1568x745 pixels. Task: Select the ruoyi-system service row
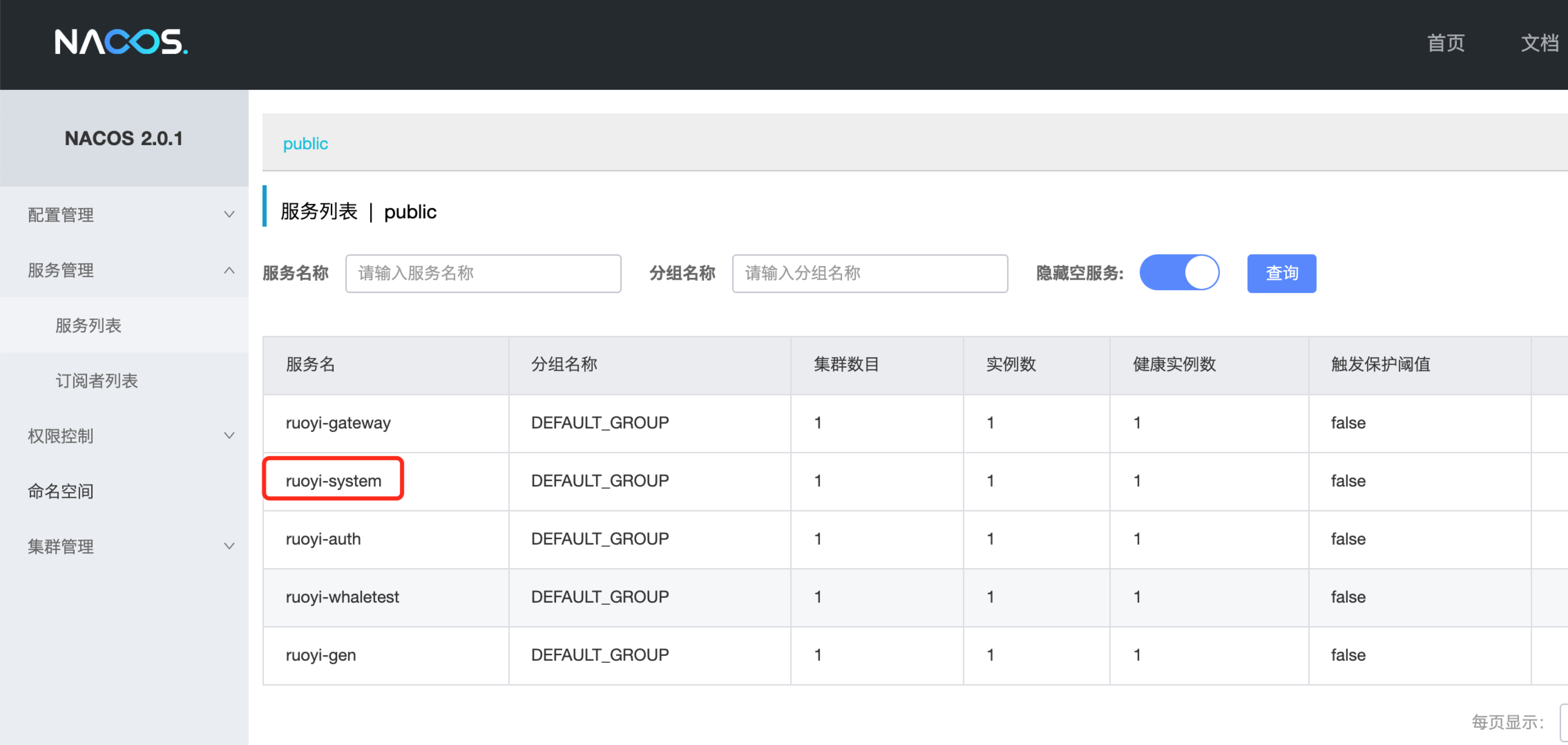pos(334,481)
